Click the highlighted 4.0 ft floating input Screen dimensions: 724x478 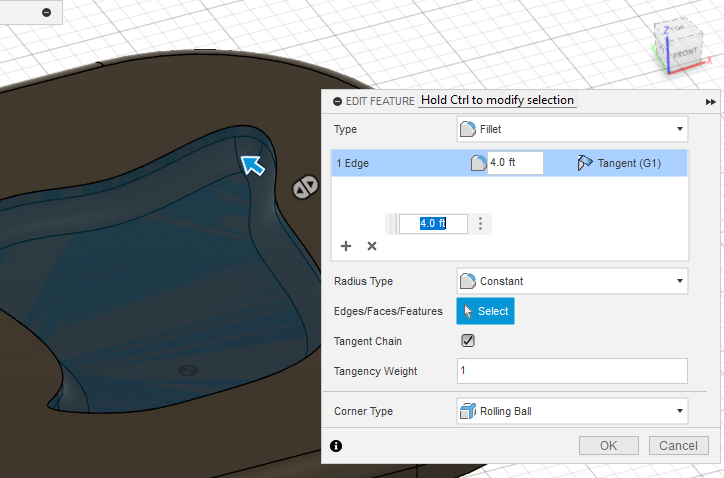coord(433,224)
